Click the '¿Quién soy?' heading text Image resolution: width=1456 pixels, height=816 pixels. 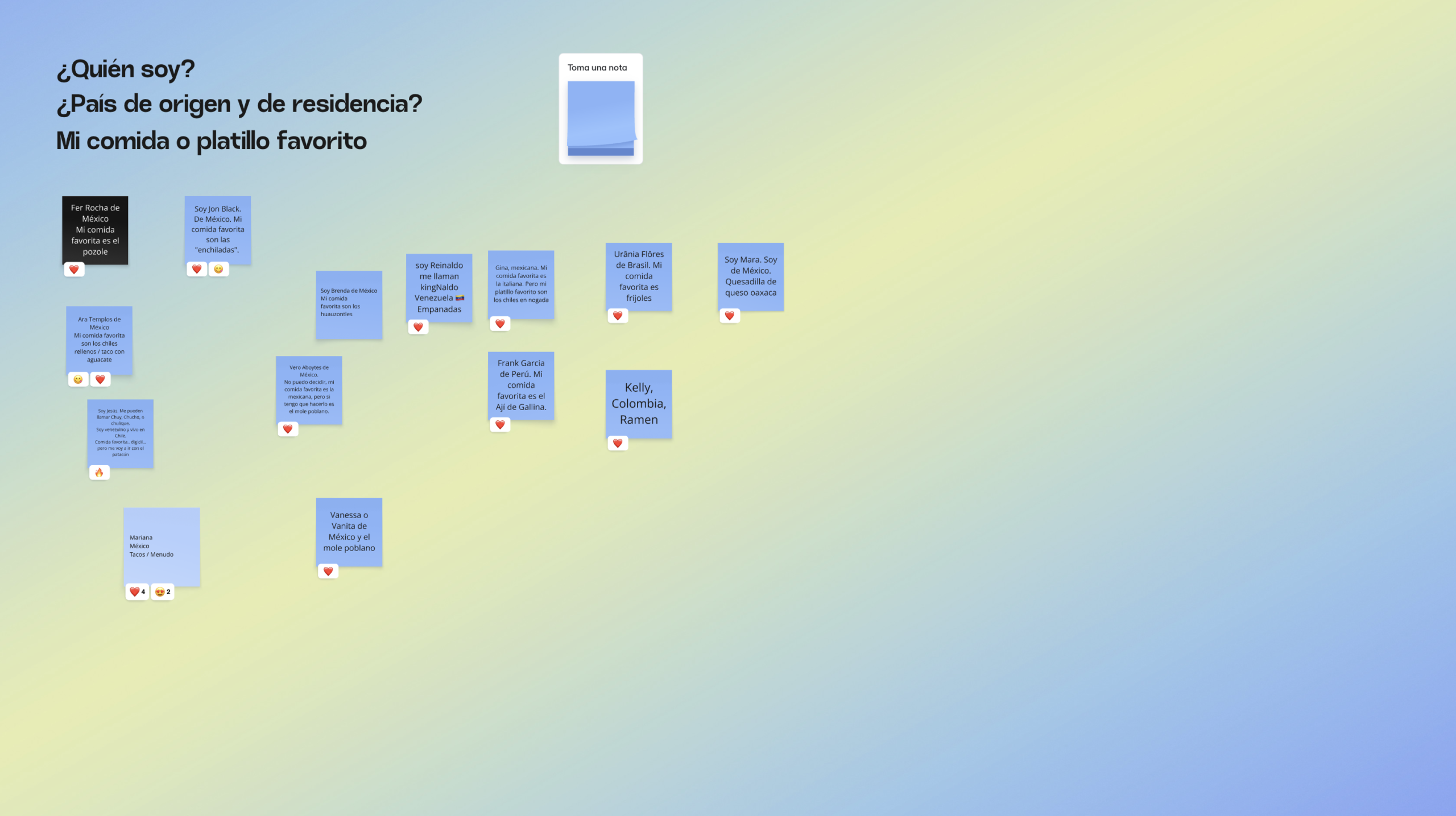pyautogui.click(x=126, y=69)
